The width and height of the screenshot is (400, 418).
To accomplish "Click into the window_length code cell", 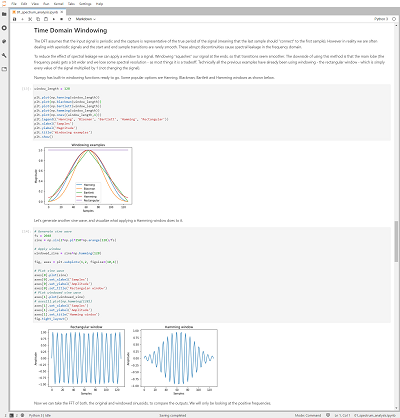I will (x=212, y=112).
